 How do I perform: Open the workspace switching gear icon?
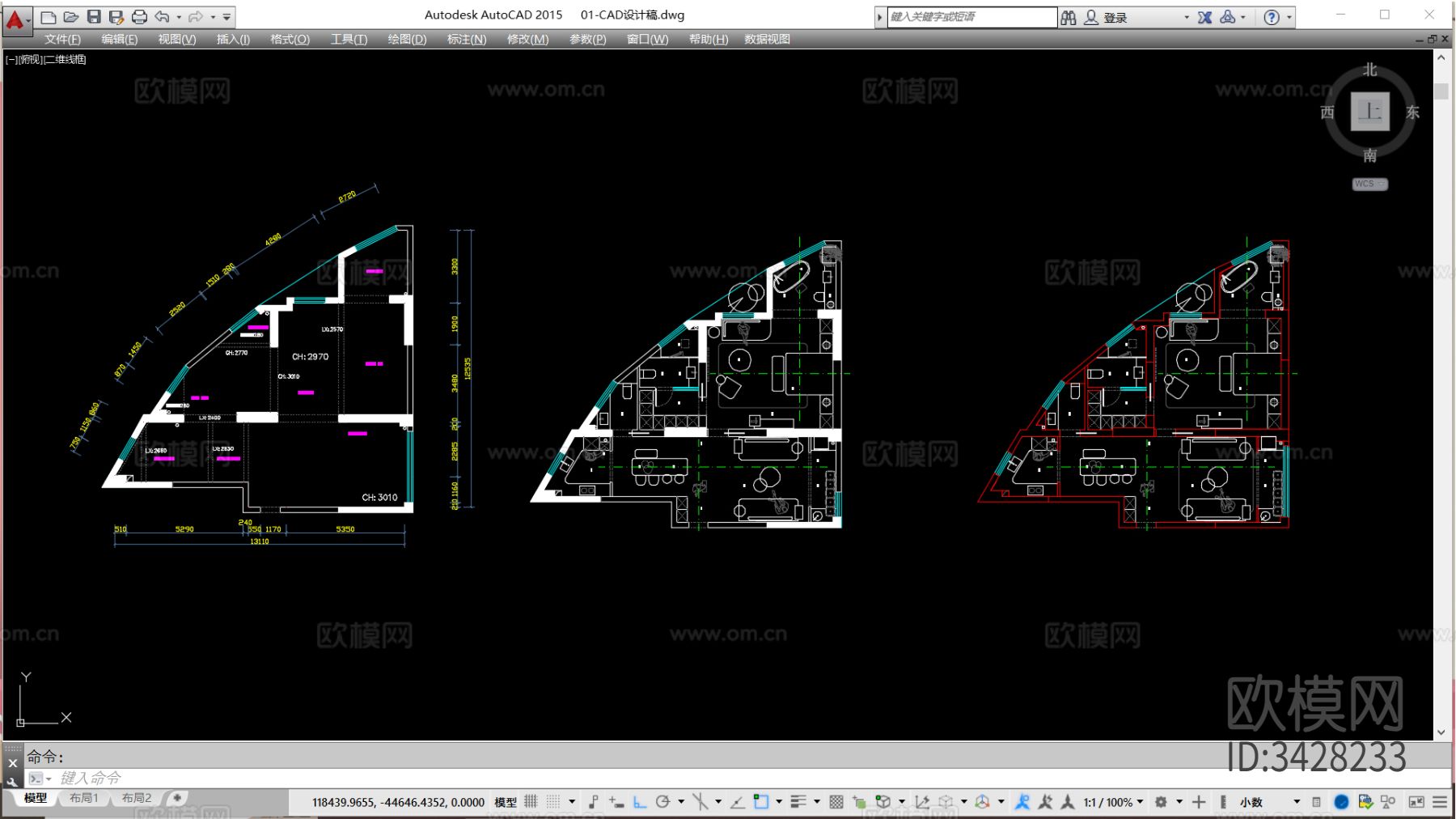(x=1161, y=802)
